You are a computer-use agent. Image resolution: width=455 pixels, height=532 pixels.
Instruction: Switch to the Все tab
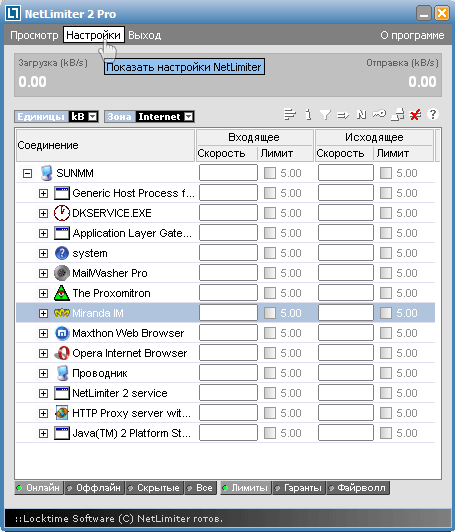201,488
